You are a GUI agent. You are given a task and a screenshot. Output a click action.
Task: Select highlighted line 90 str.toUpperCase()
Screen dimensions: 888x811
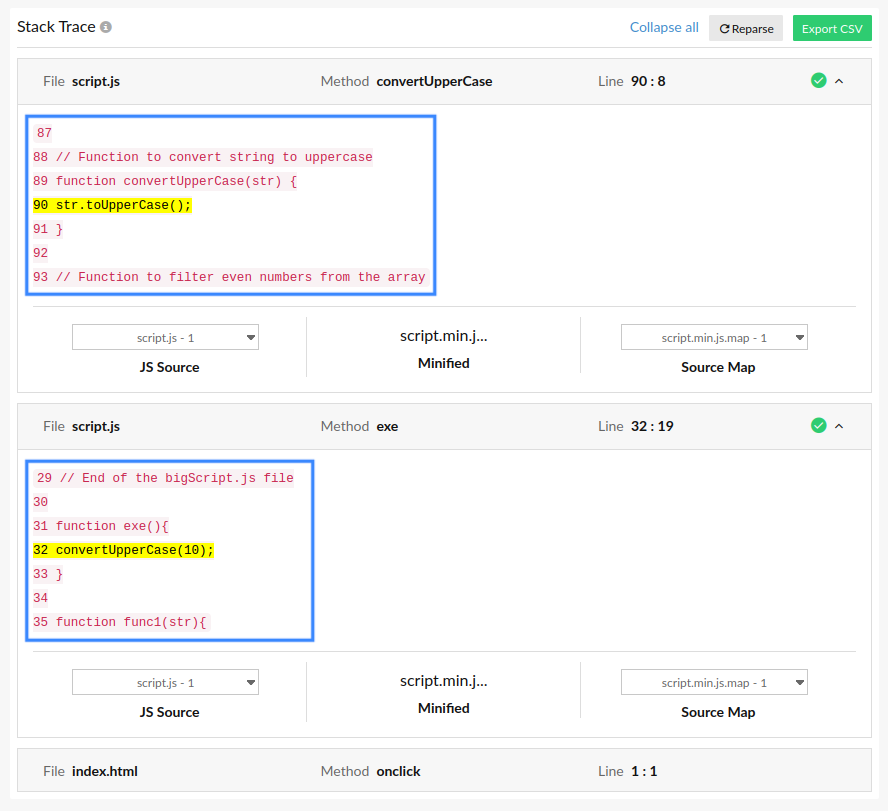click(x=110, y=205)
